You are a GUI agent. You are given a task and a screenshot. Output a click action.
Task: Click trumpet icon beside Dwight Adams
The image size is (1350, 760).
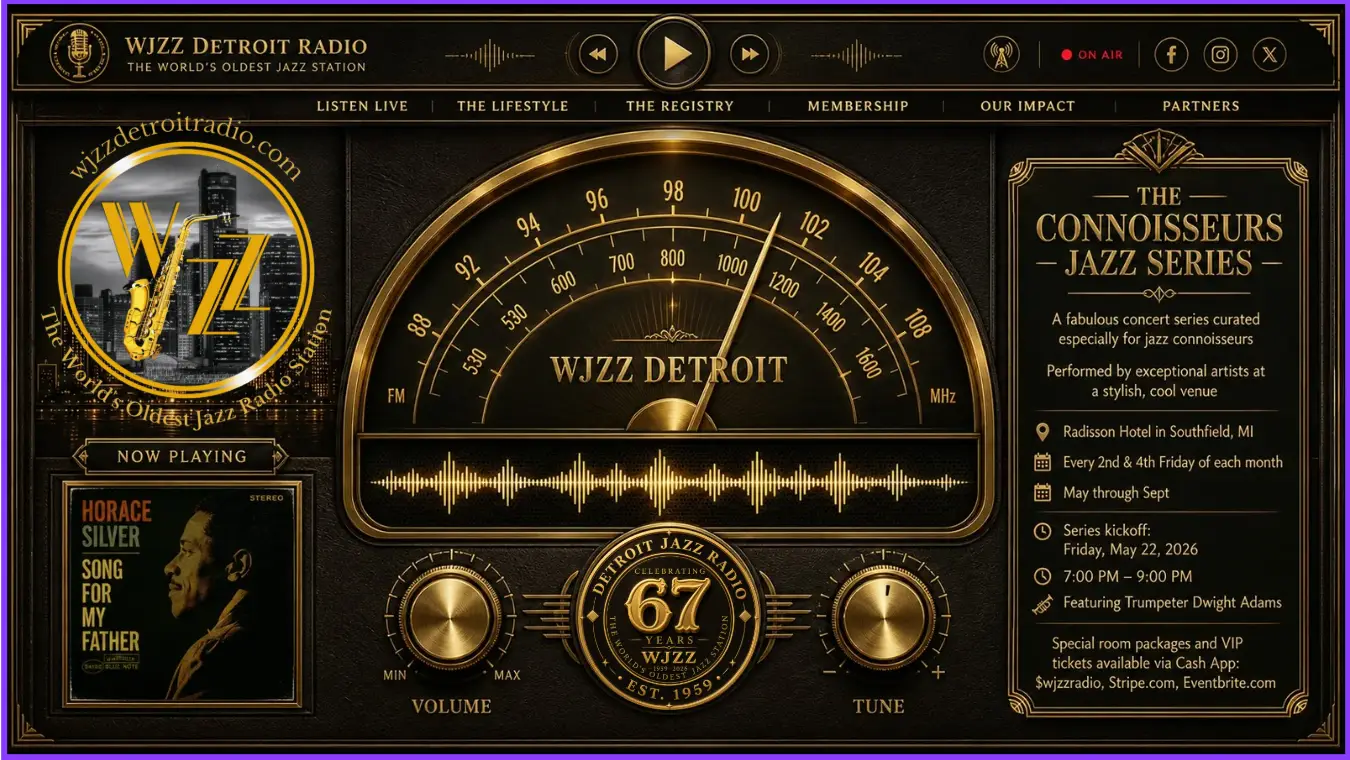click(x=1043, y=603)
